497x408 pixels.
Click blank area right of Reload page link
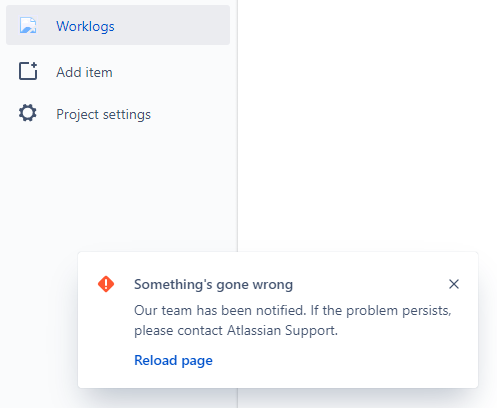click(333, 361)
